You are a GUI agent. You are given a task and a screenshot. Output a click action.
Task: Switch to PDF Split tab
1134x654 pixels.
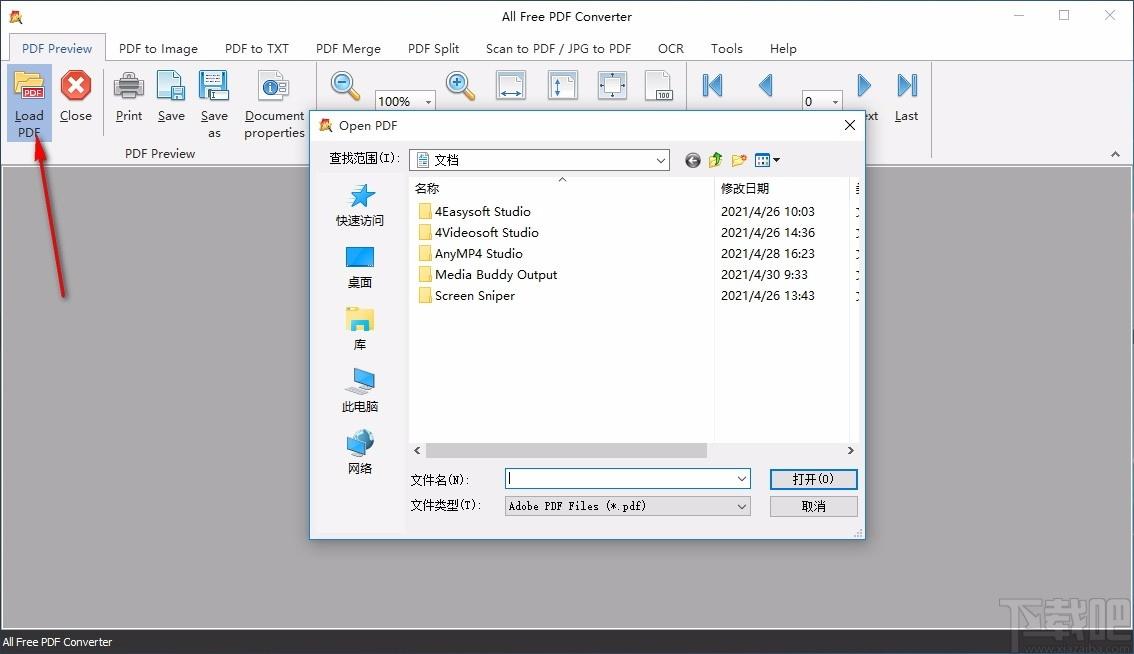[433, 48]
